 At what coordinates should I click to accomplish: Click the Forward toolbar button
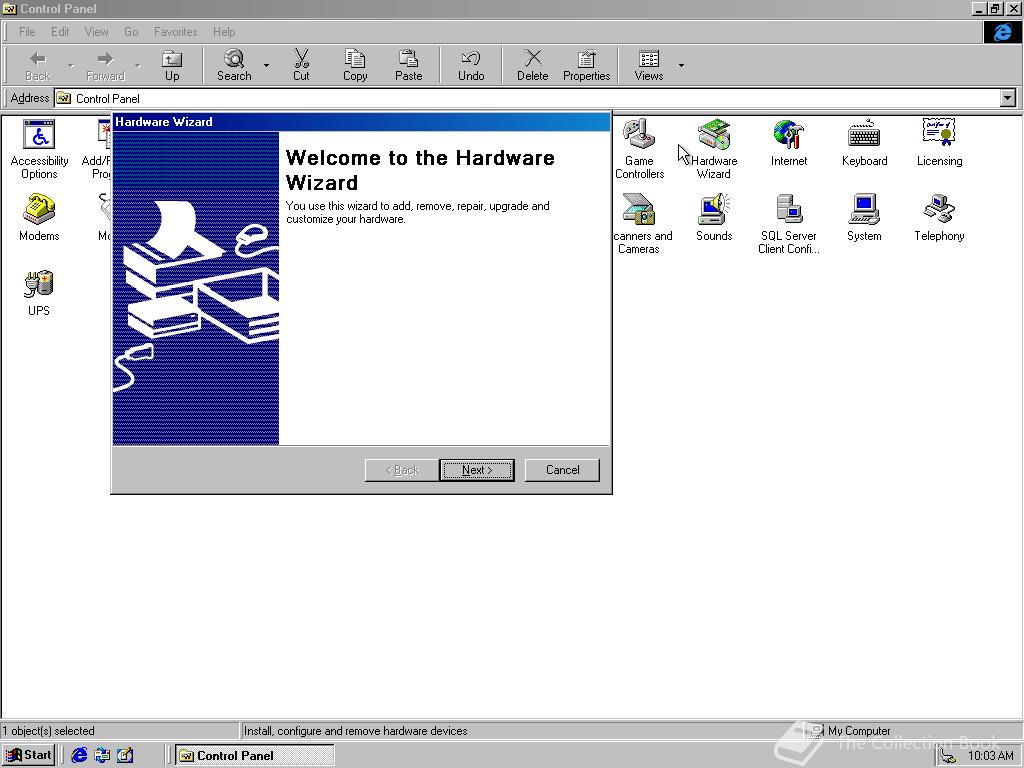(x=105, y=65)
